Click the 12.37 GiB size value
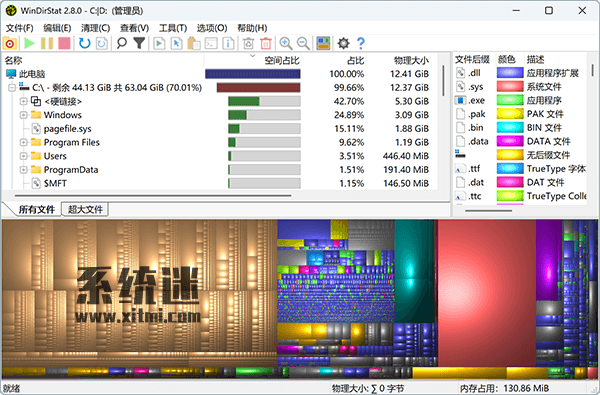Image resolution: width=600 pixels, height=395 pixels. pos(409,88)
